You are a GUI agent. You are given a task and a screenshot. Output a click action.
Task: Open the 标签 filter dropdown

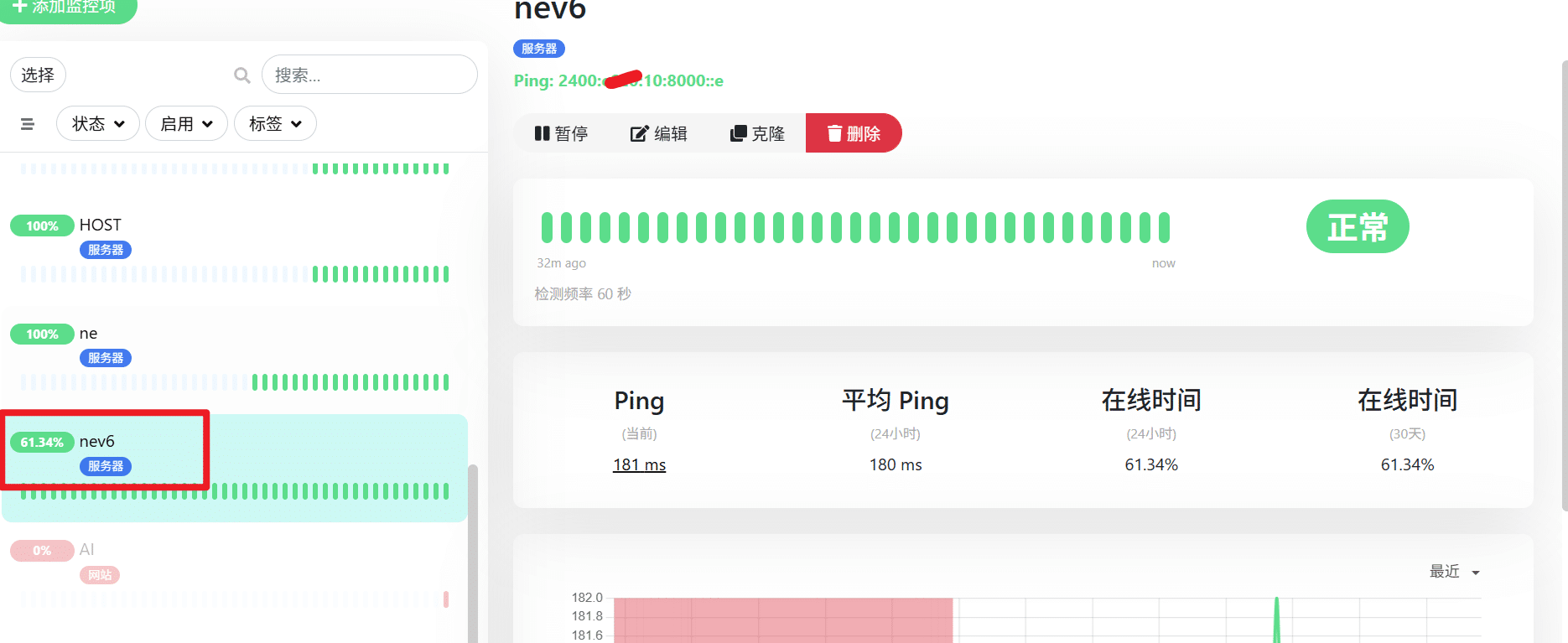click(x=275, y=123)
